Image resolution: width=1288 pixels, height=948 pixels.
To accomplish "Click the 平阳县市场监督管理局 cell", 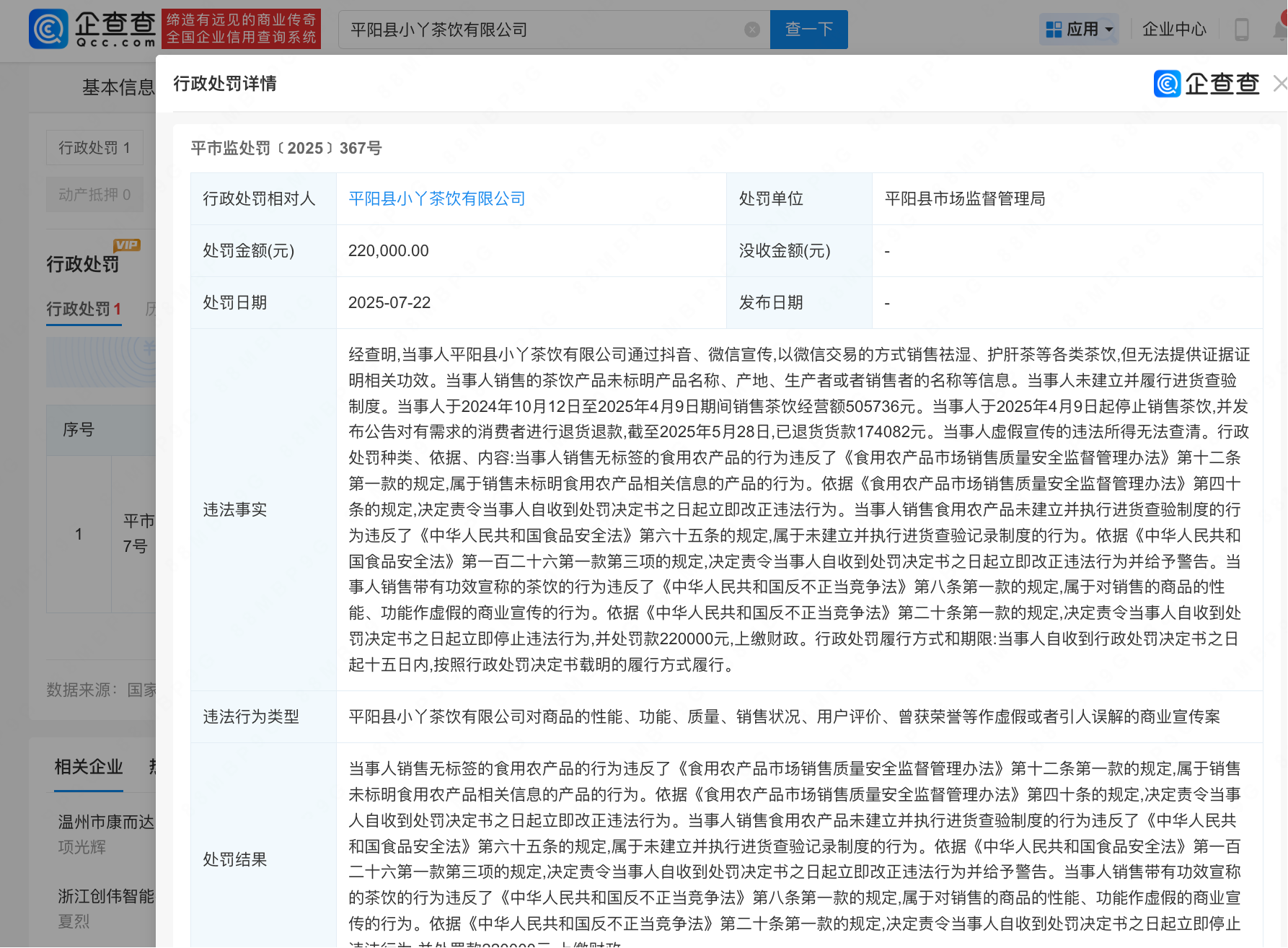I will 1067,198.
